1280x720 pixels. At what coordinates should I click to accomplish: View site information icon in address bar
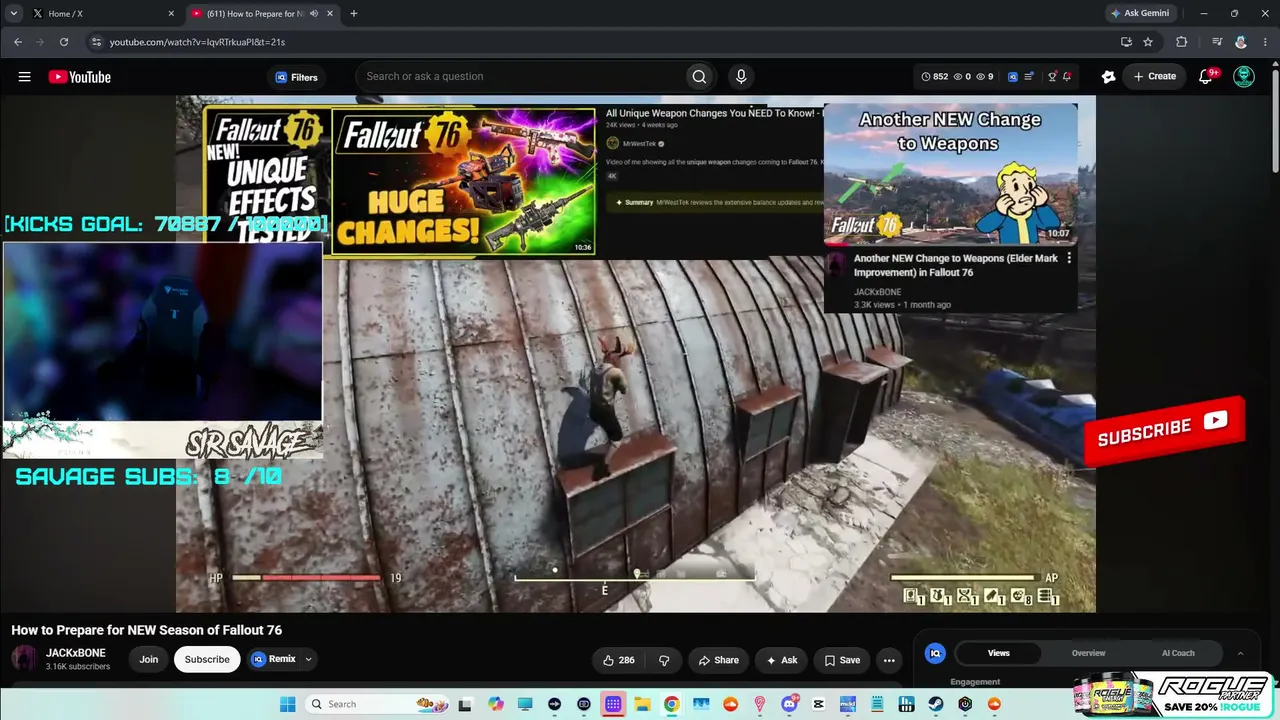(x=96, y=42)
